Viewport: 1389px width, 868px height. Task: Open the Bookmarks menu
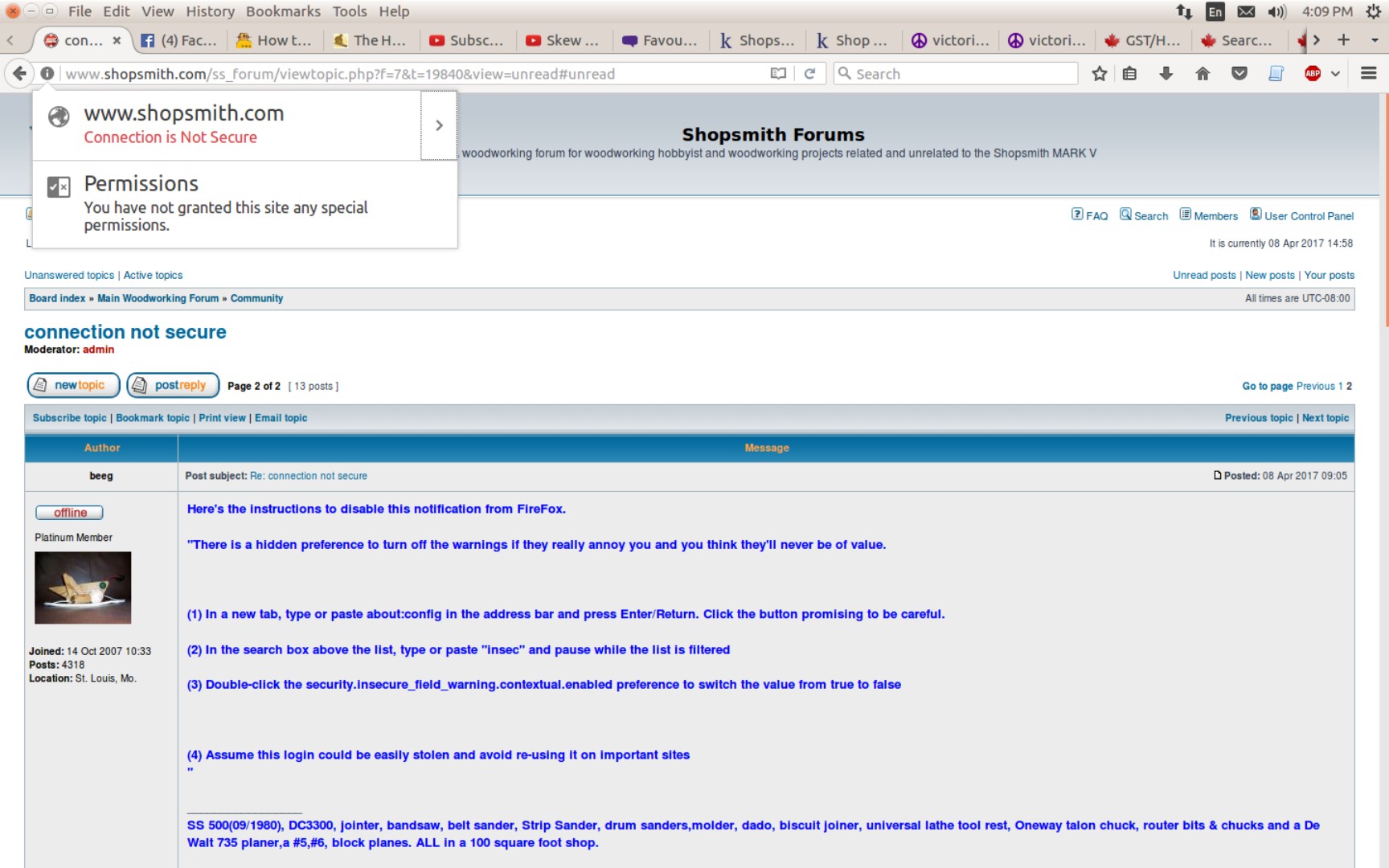tap(283, 11)
